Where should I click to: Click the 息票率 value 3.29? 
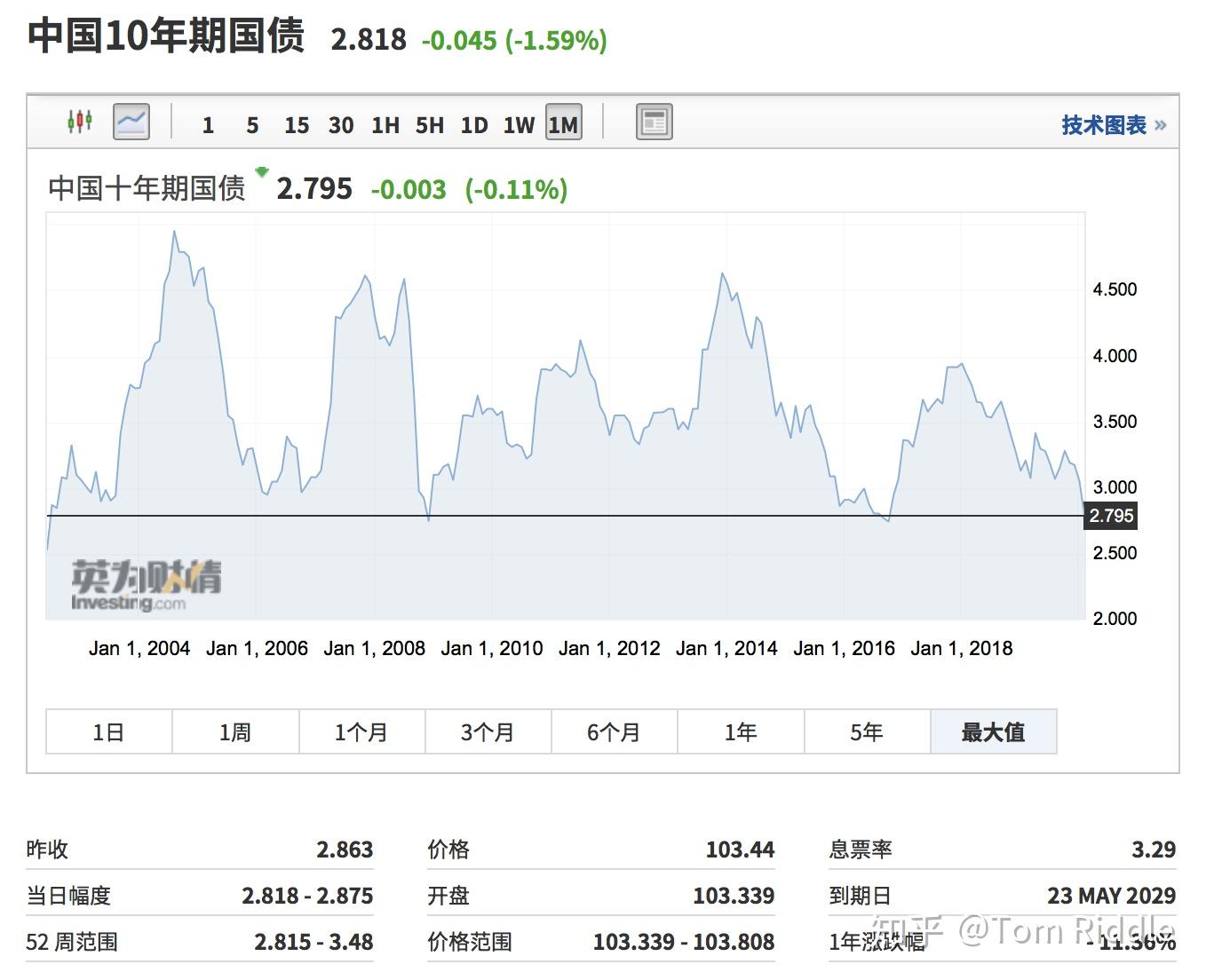click(1154, 850)
